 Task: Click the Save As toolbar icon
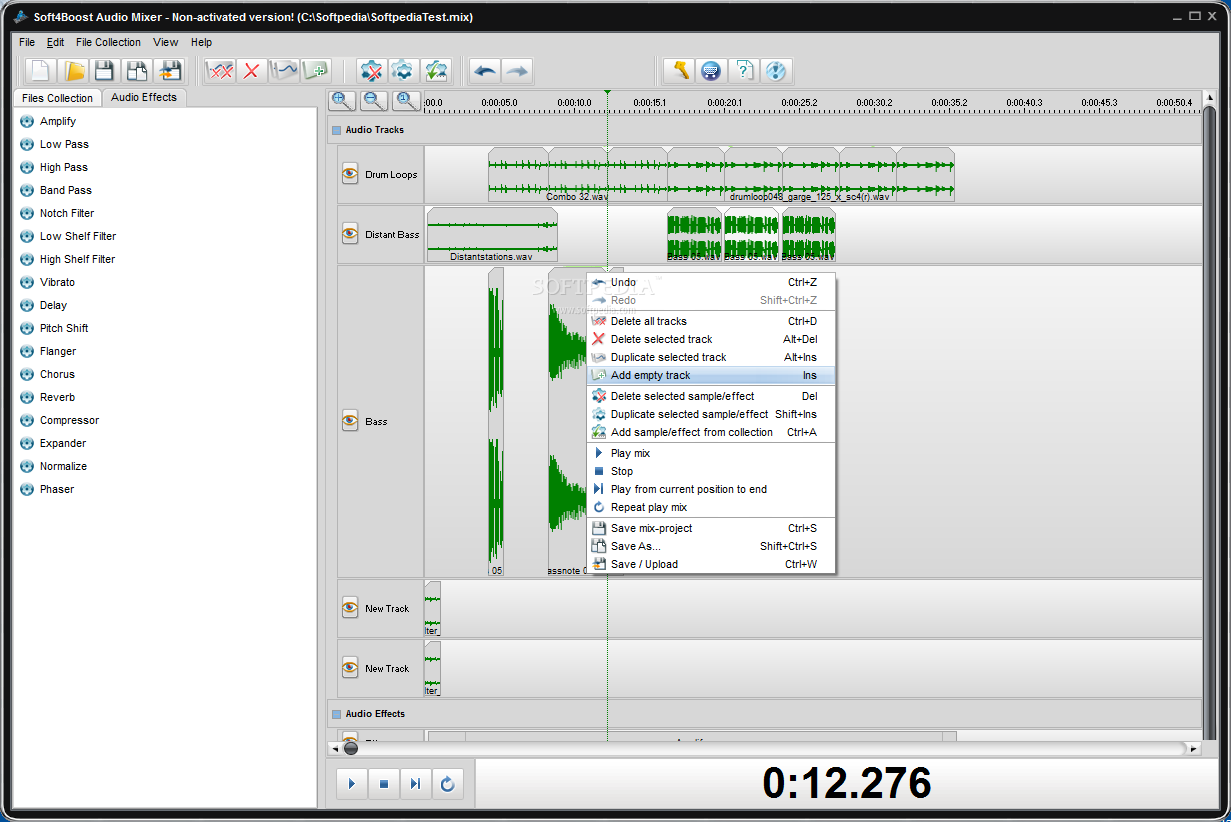(x=136, y=71)
